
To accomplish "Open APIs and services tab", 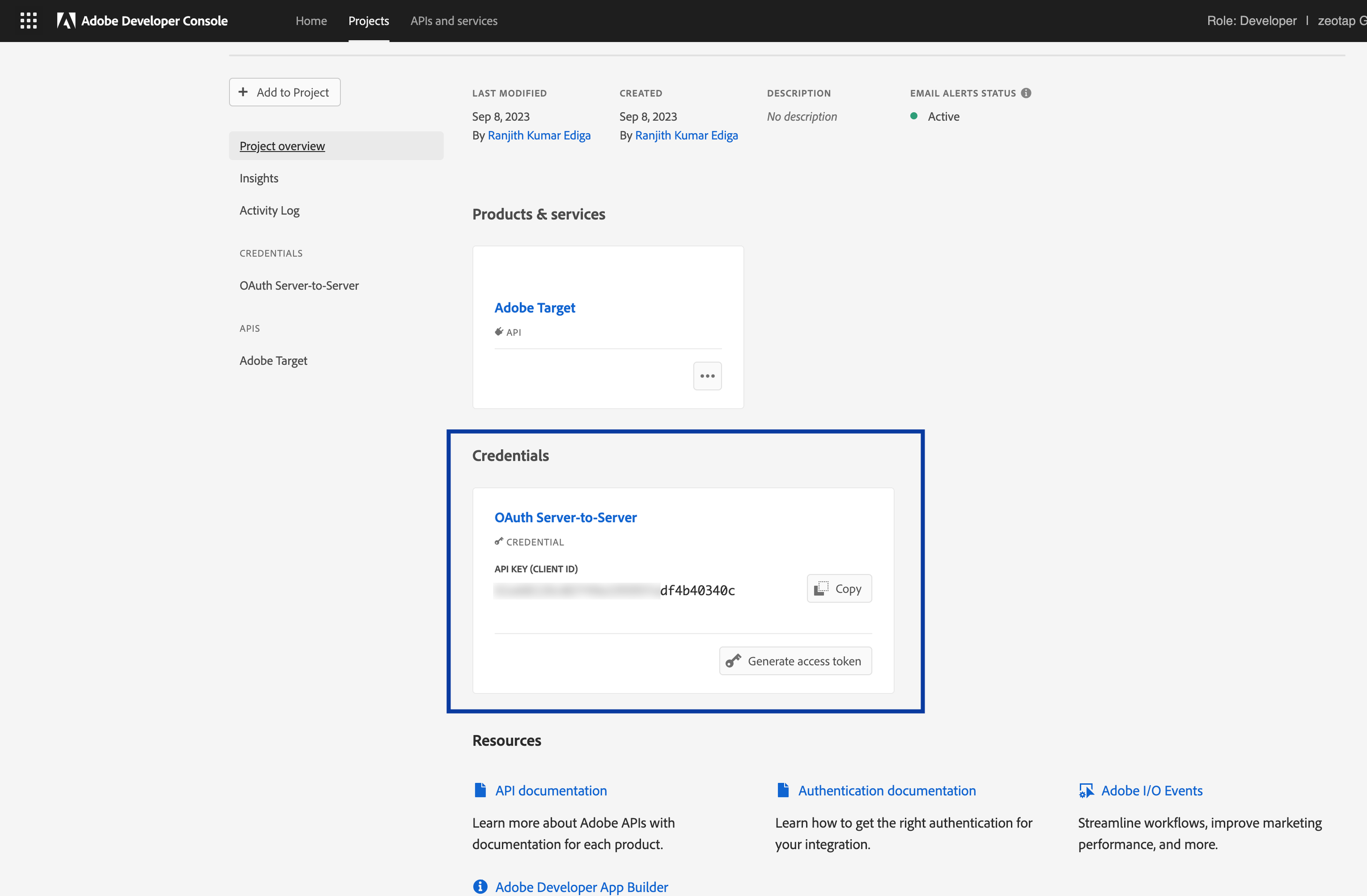I will pos(454,21).
